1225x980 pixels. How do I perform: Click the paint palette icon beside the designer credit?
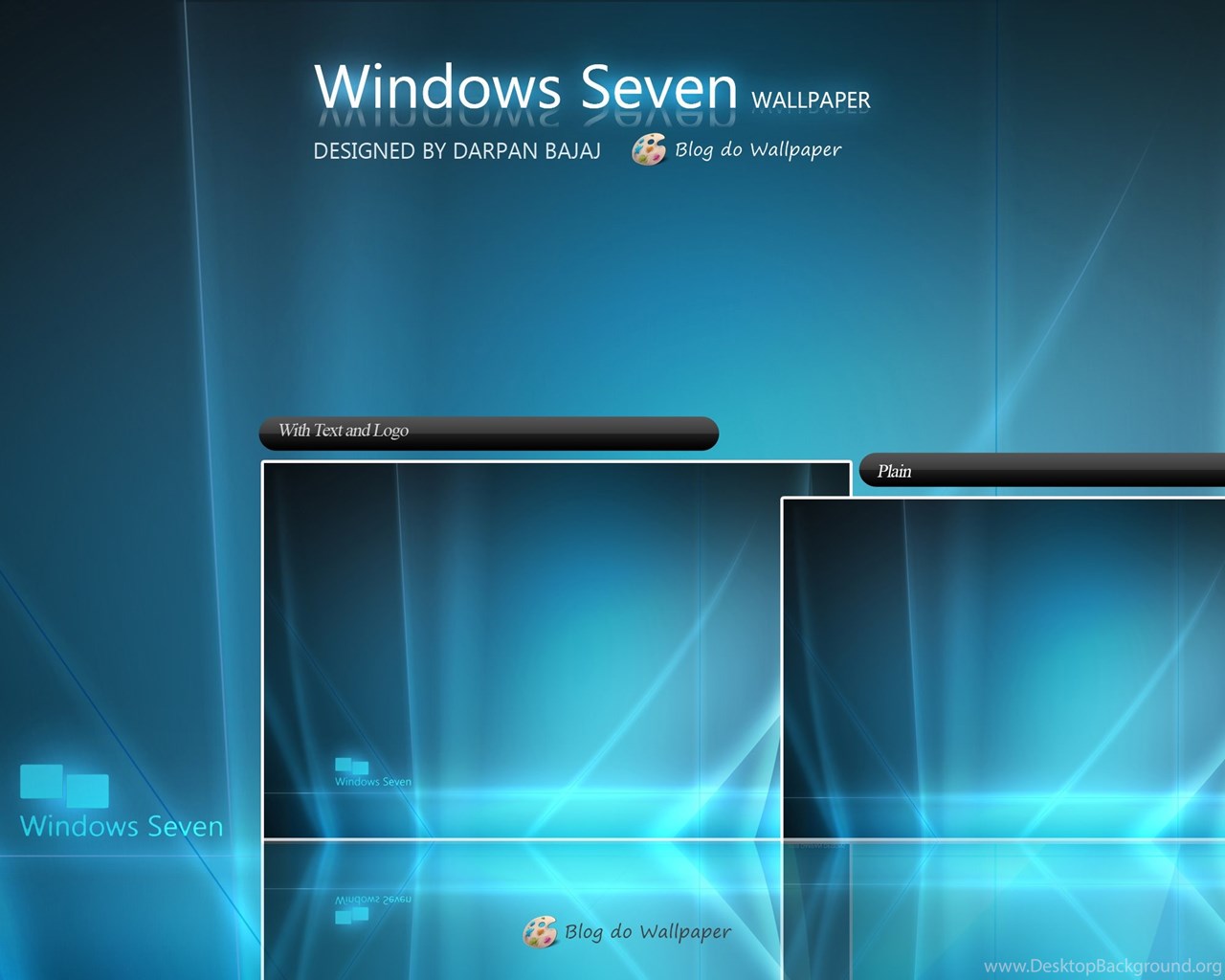648,149
